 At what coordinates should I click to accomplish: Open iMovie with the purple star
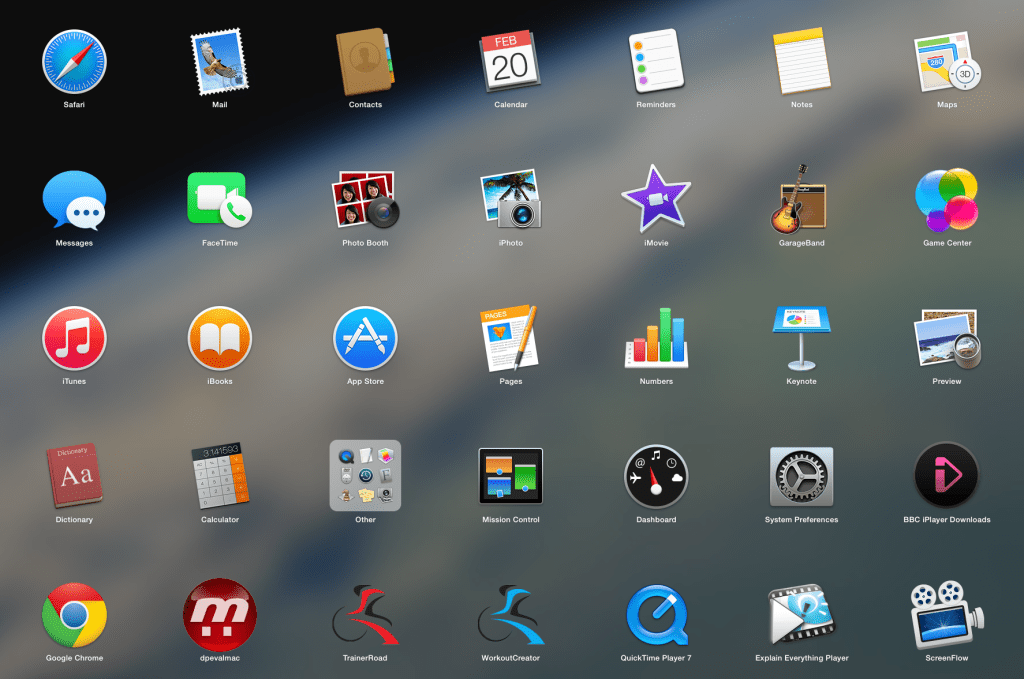click(x=656, y=198)
